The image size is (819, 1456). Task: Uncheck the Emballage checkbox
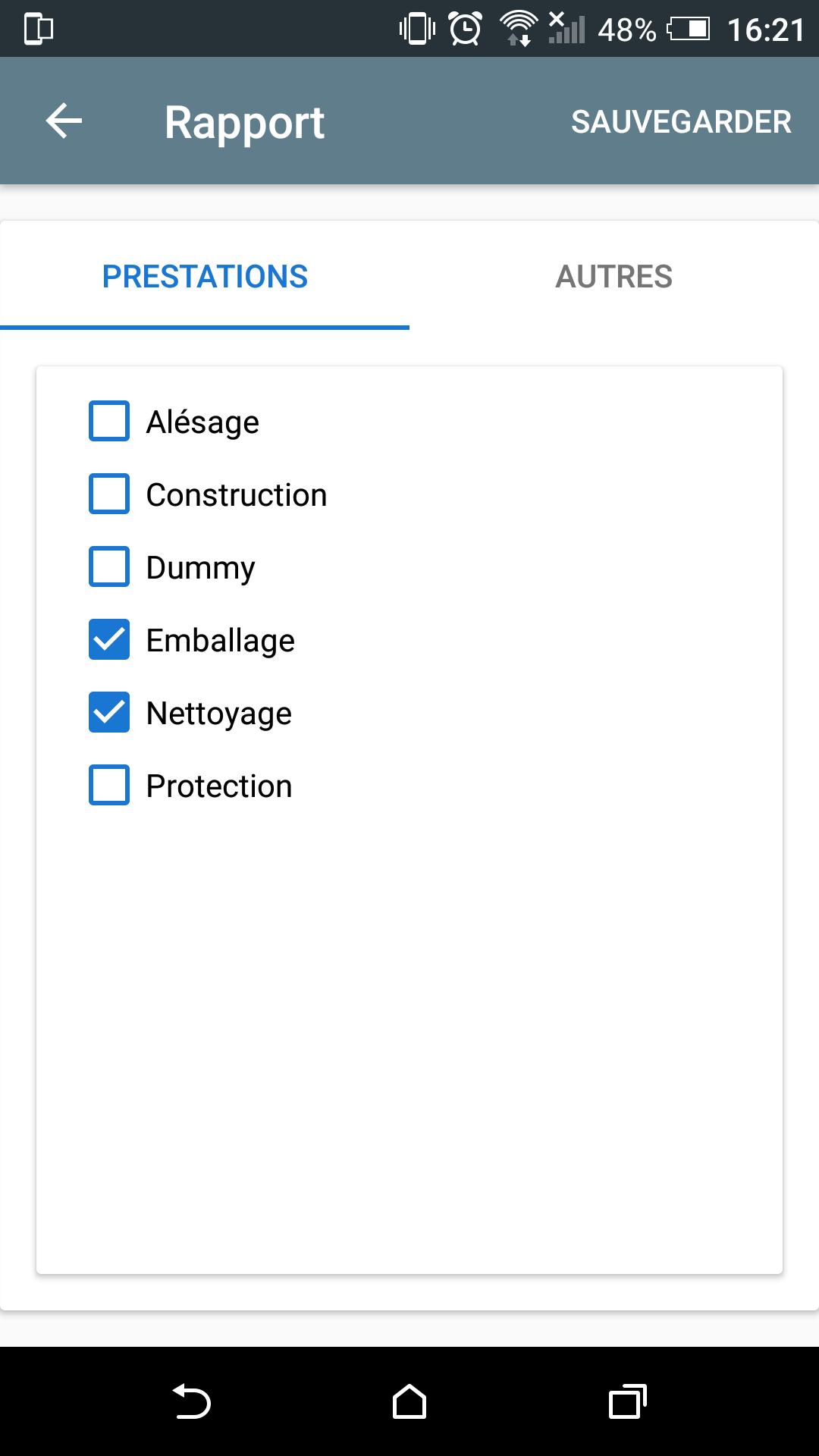click(x=109, y=639)
